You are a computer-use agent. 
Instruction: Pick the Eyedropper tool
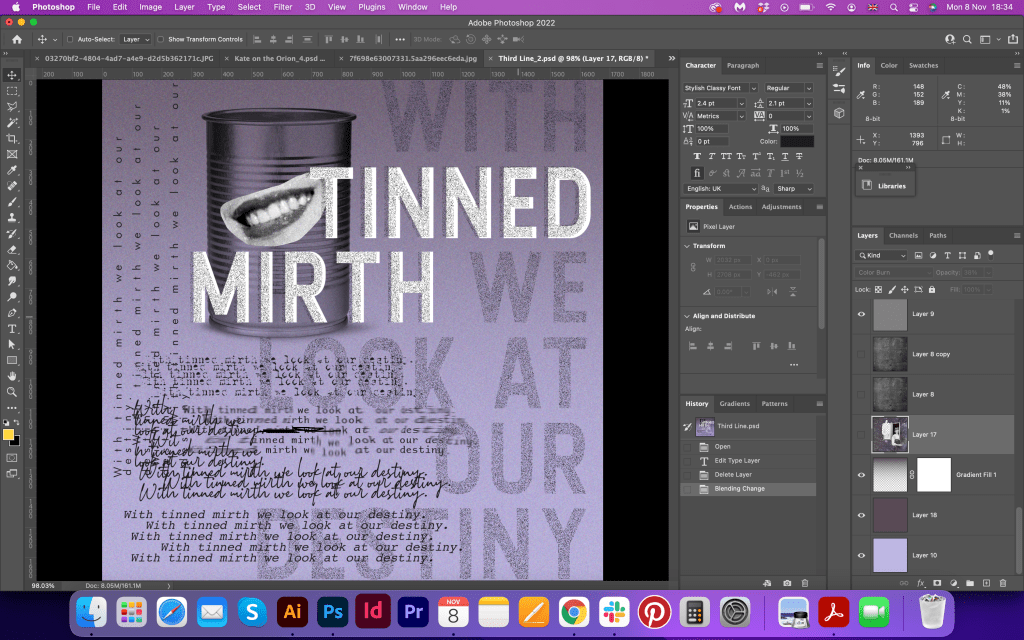click(12, 170)
